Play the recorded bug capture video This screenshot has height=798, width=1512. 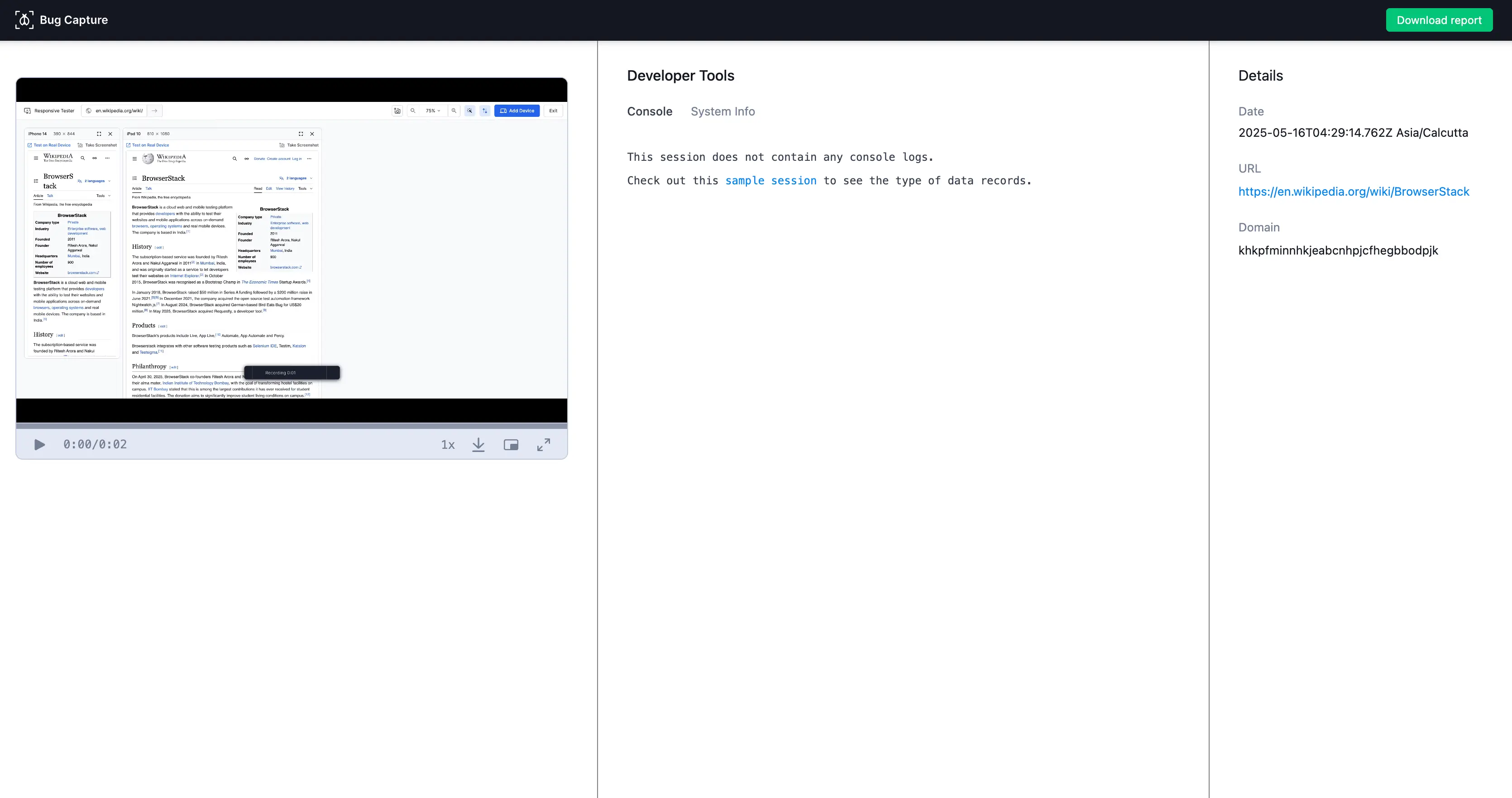39,444
